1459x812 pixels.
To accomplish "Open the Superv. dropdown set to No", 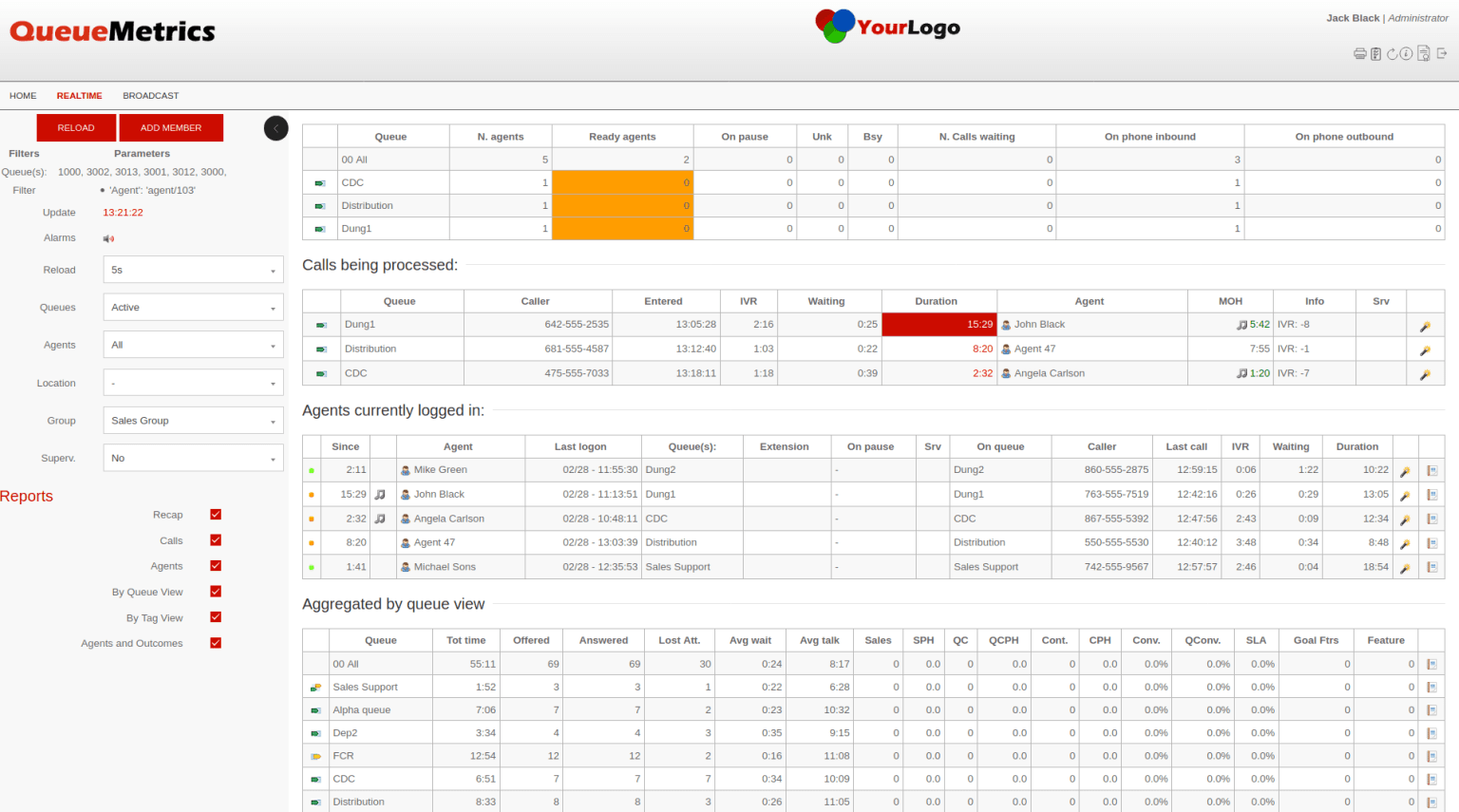I will coord(193,458).
